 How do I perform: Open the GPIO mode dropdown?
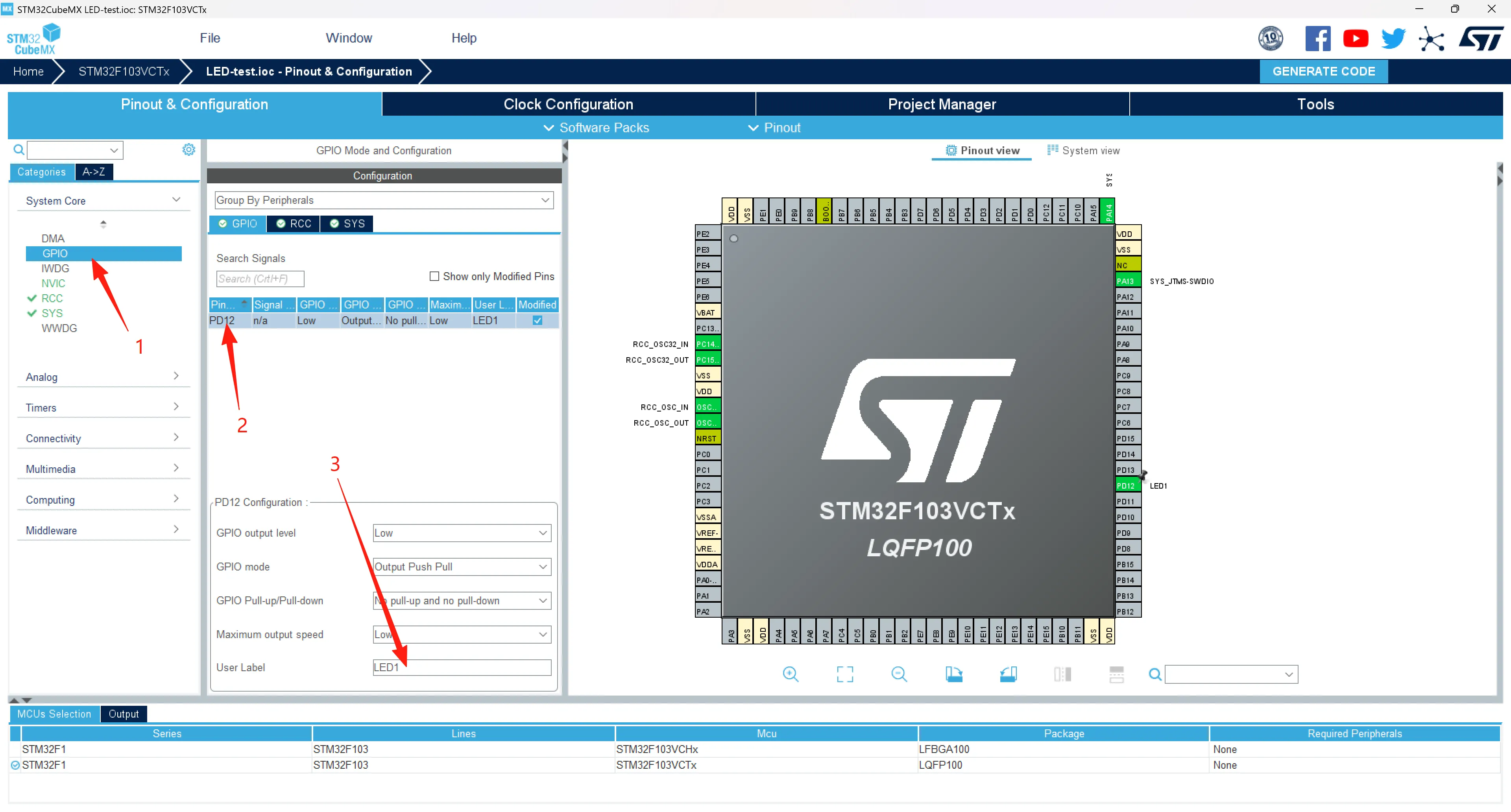pyautogui.click(x=462, y=567)
